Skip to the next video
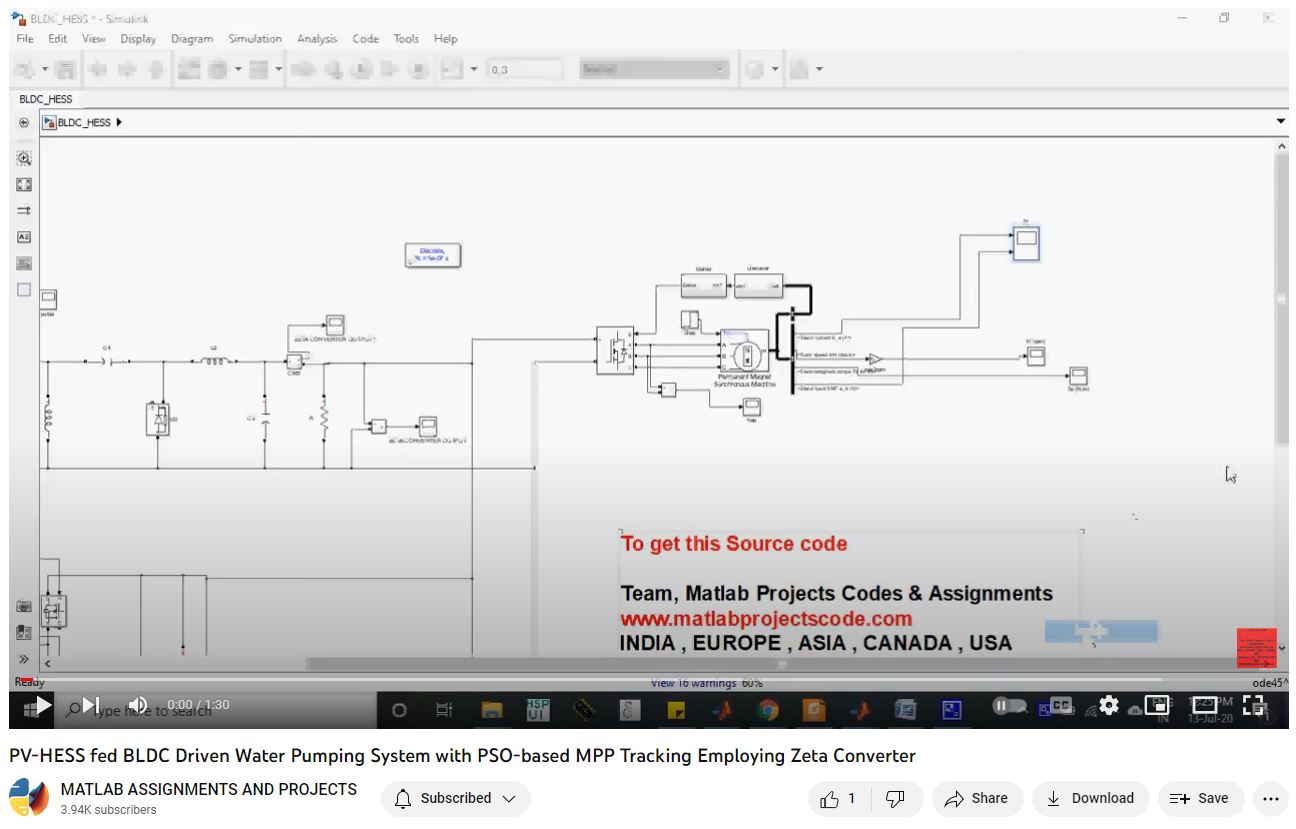This screenshot has height=829, width=1296. coord(90,705)
